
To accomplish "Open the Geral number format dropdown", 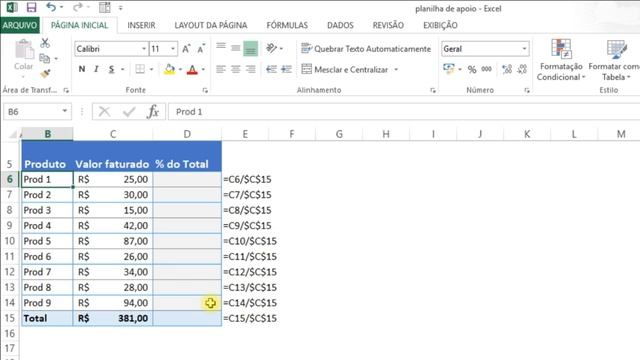I will pyautogui.click(x=524, y=49).
